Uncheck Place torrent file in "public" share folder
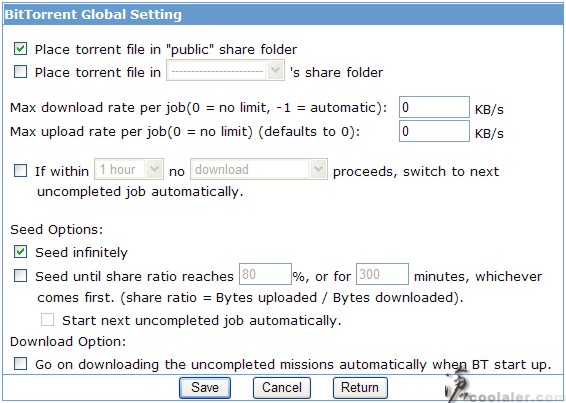The image size is (566, 403). coord(20,48)
